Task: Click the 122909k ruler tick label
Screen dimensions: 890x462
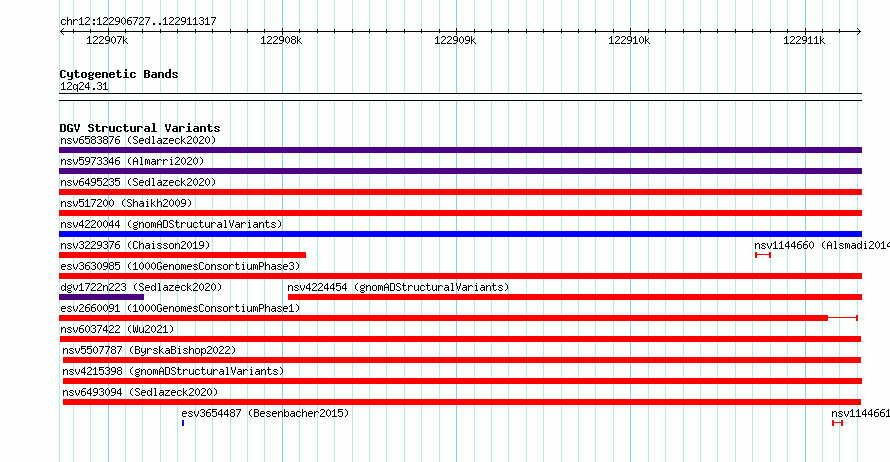Action: click(x=455, y=41)
